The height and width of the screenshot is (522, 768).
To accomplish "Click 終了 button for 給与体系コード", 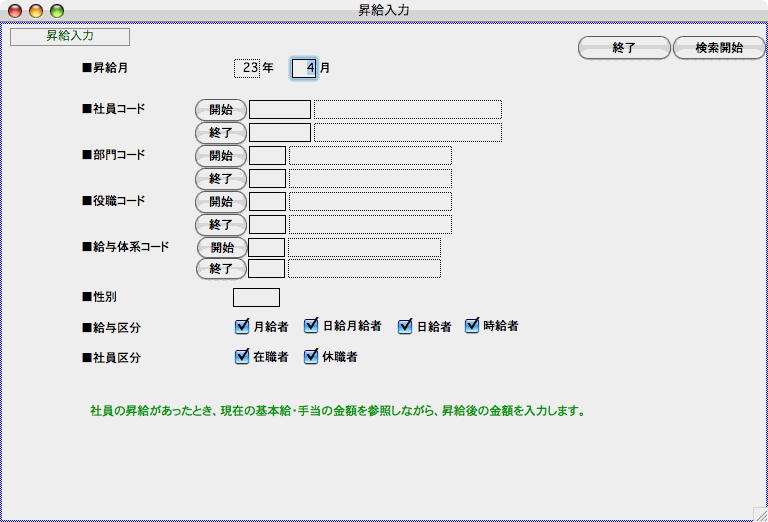I will pos(222,269).
